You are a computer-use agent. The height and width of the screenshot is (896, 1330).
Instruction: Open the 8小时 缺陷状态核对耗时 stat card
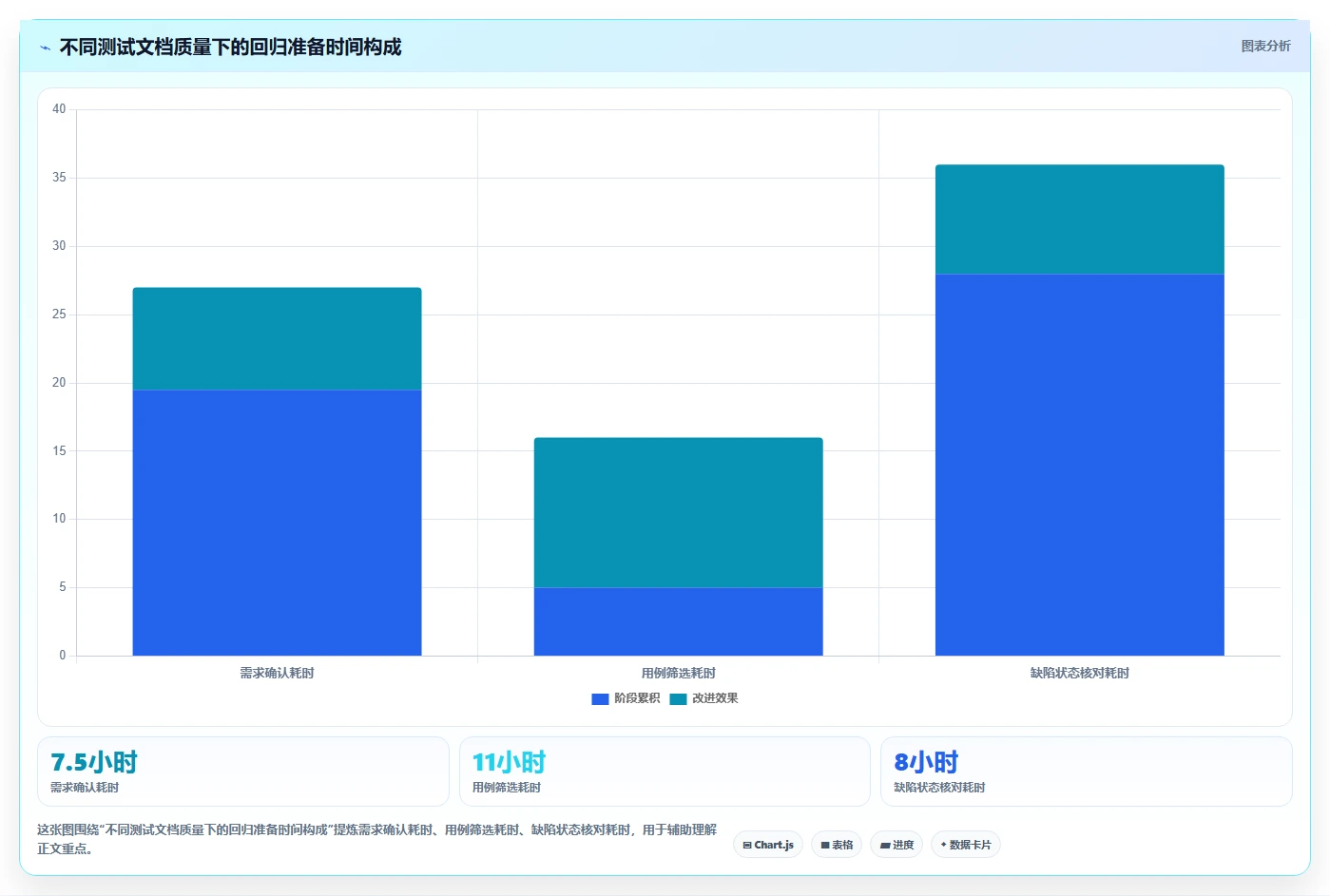1086,772
